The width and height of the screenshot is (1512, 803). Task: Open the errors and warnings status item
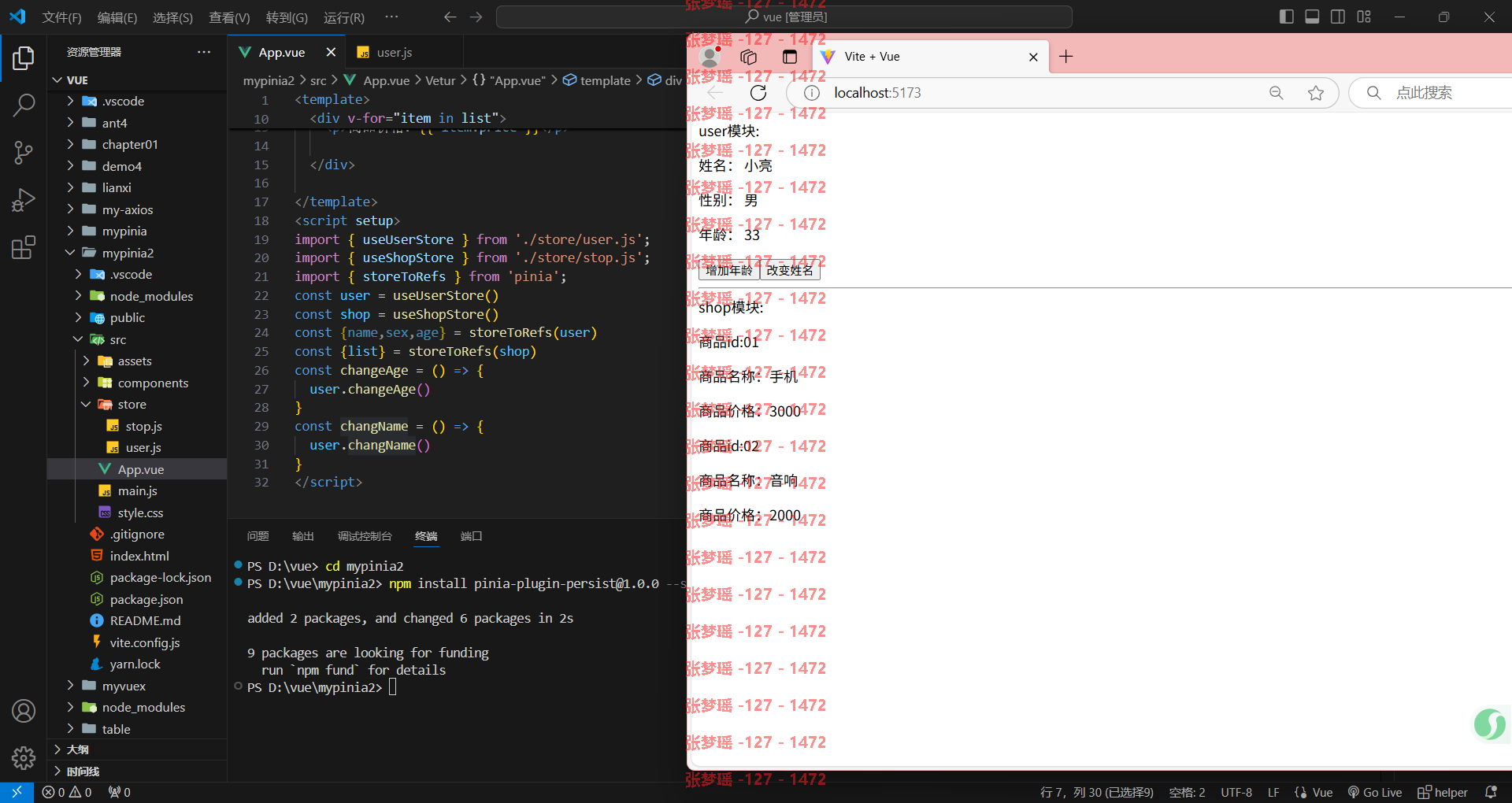67,792
